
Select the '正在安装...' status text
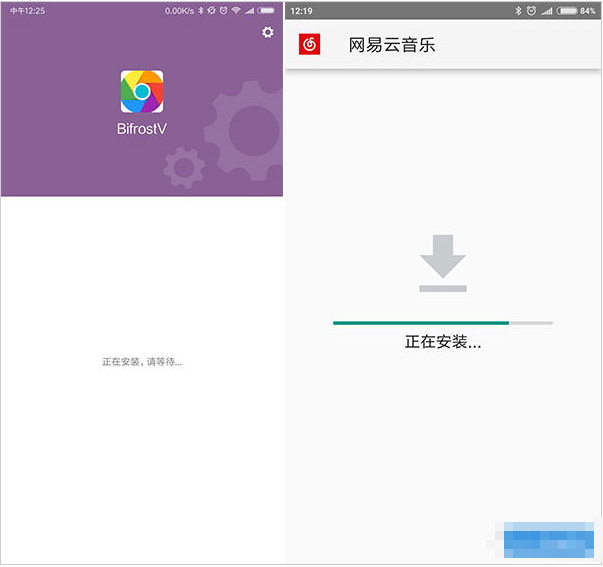(443, 342)
